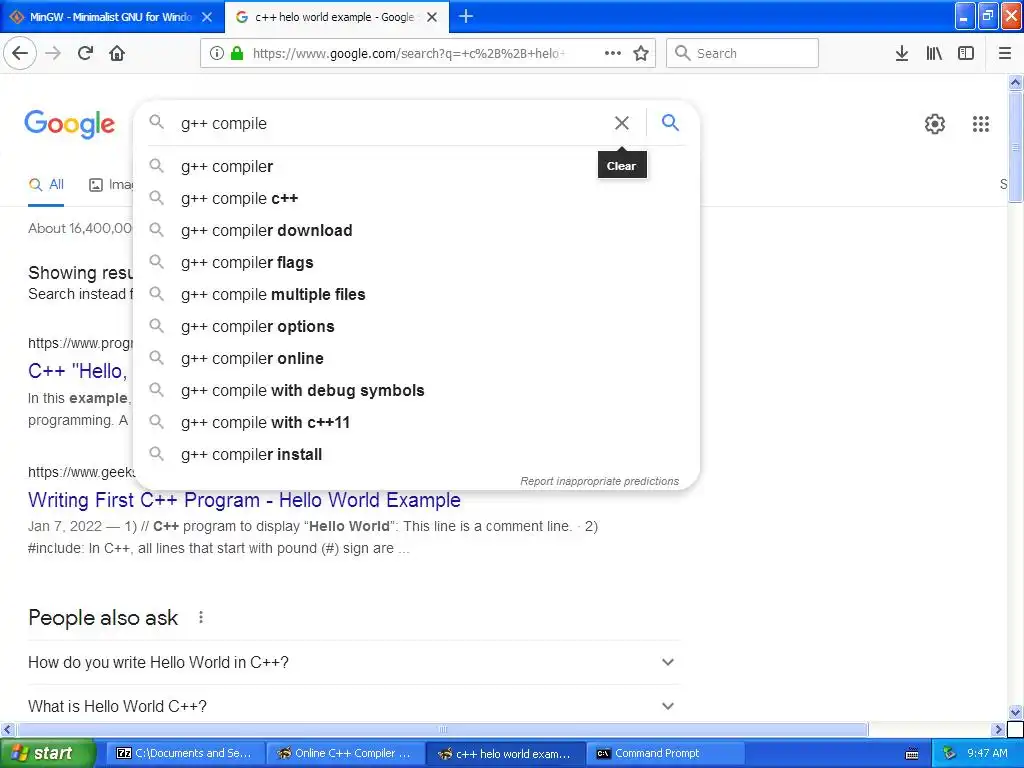Go back using the browser back arrow
The image size is (1024, 768).
20,53
